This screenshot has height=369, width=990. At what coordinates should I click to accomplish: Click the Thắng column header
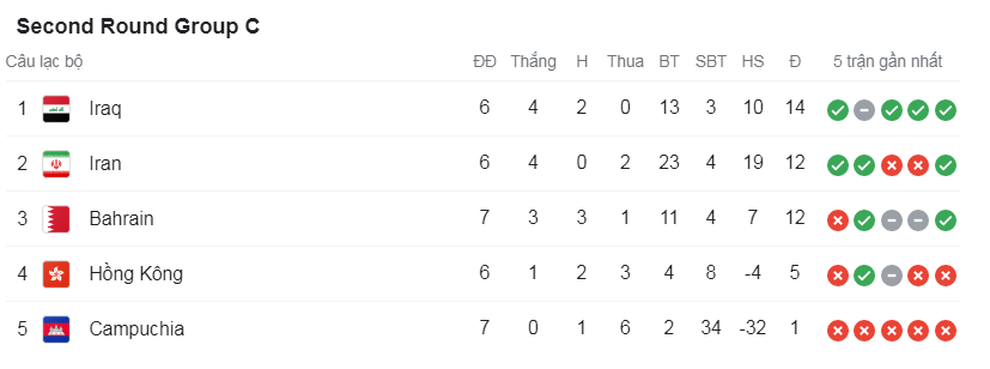534,62
